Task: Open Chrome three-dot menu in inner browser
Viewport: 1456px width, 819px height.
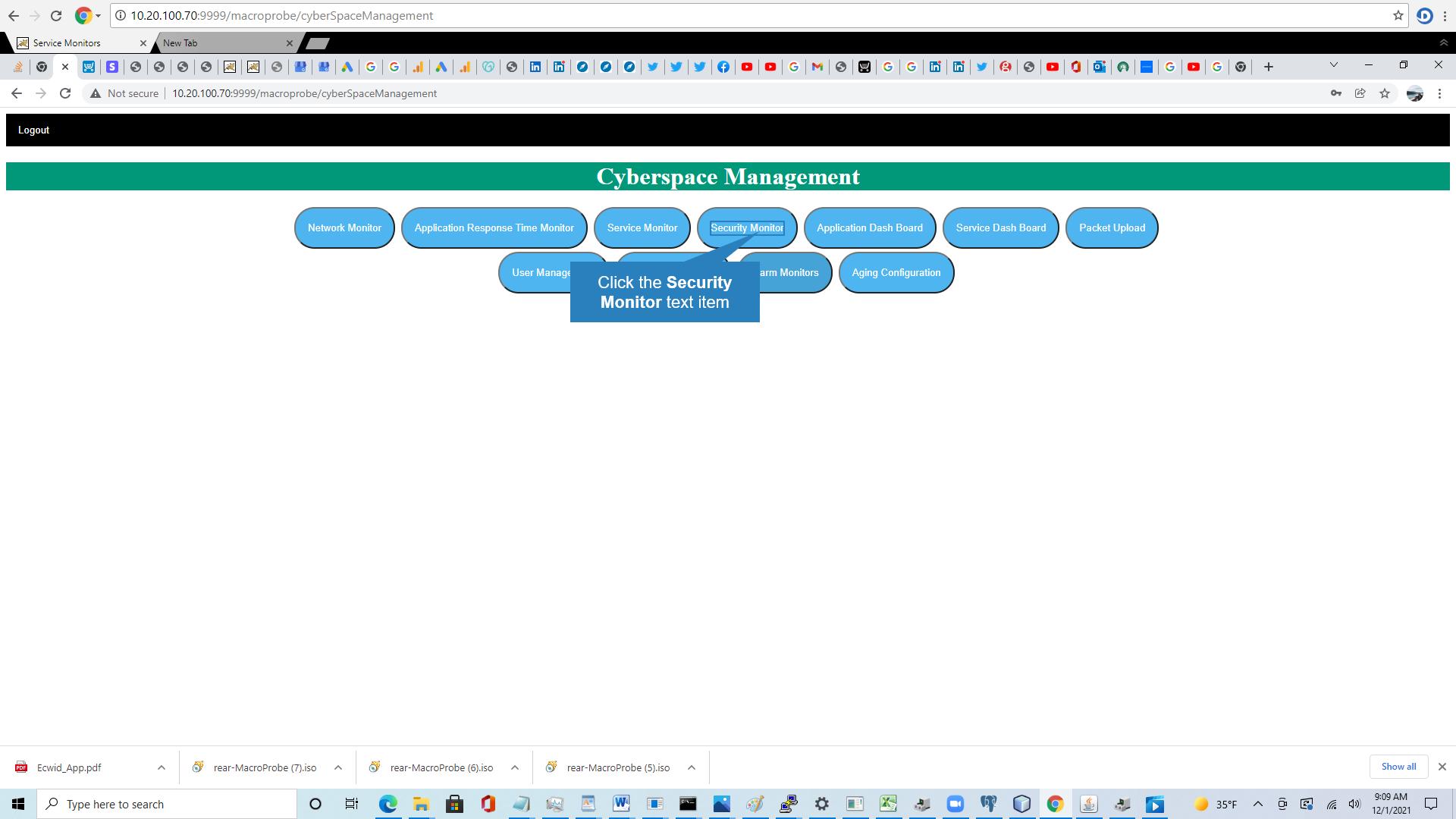Action: click(x=1439, y=93)
